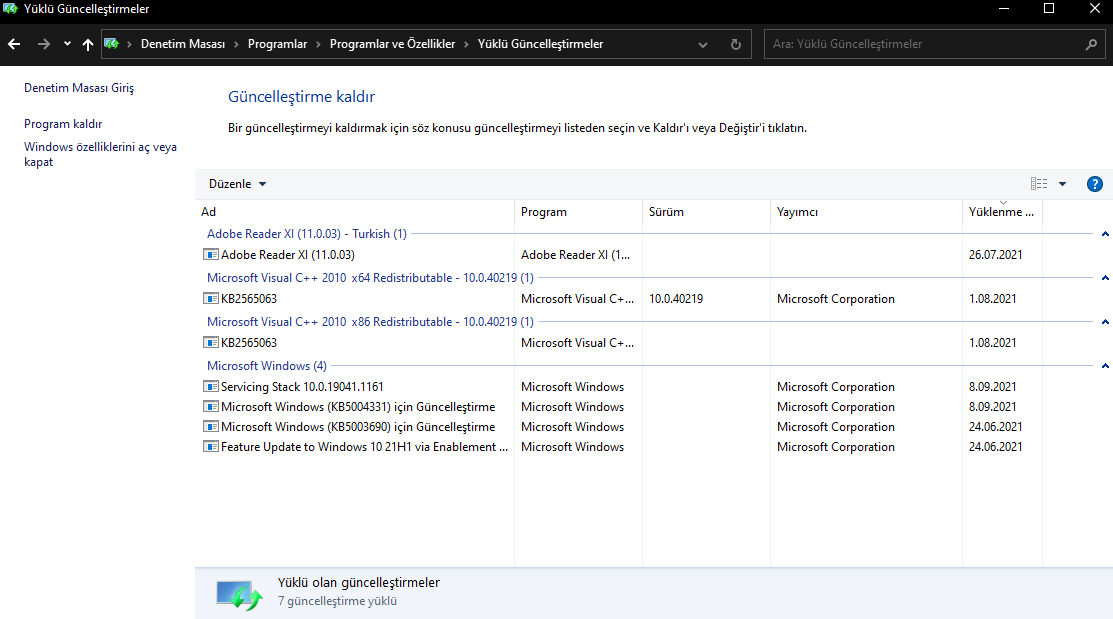Collapse the Microsoft Windows group
The image size is (1113, 619).
click(1105, 366)
